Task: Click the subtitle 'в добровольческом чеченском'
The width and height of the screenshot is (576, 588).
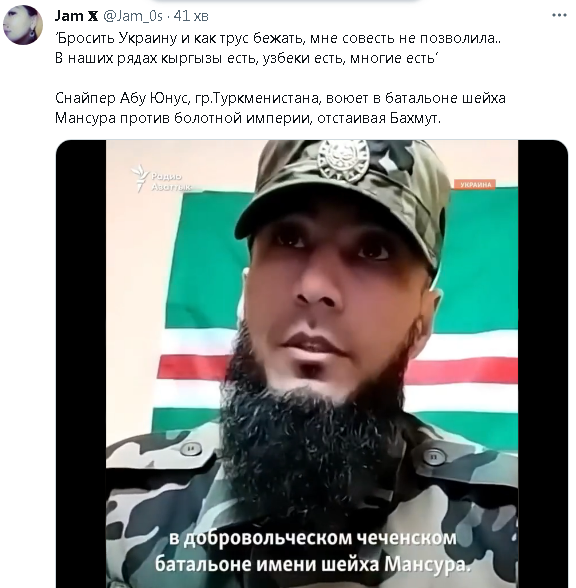Action: pyautogui.click(x=313, y=538)
